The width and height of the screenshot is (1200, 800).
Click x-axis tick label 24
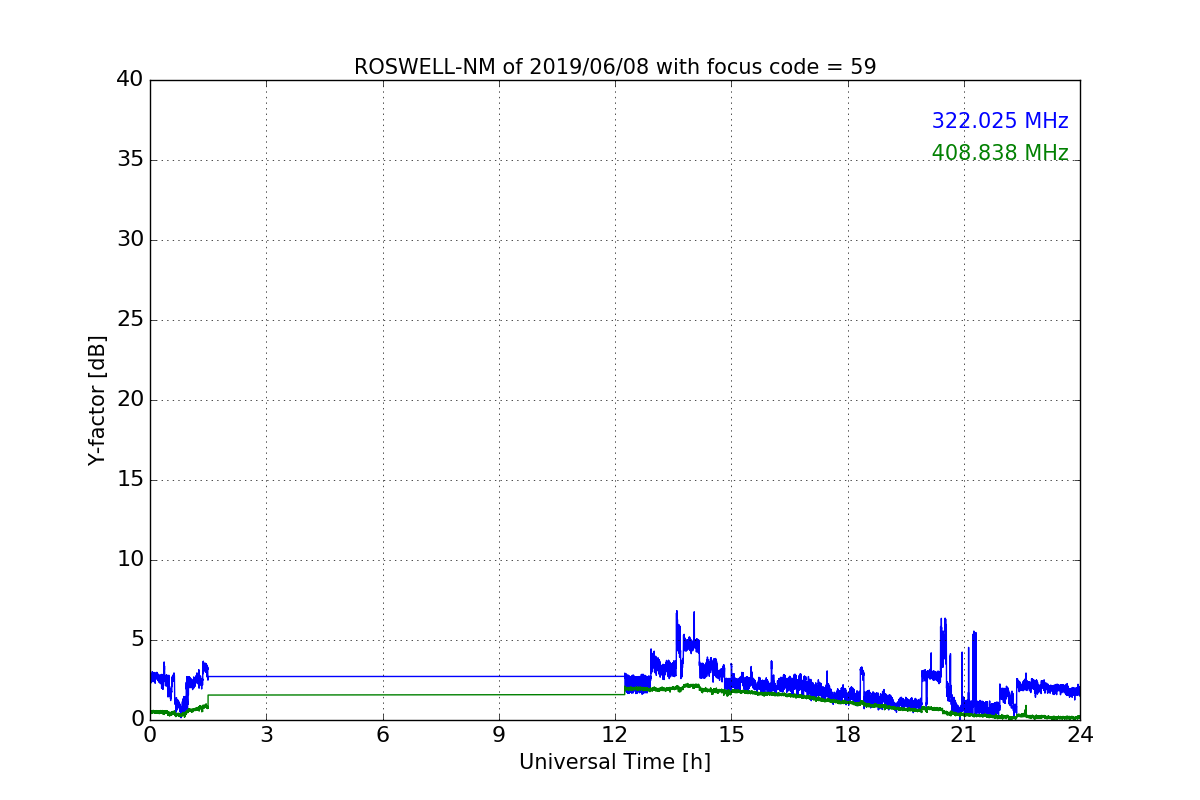tap(1080, 735)
